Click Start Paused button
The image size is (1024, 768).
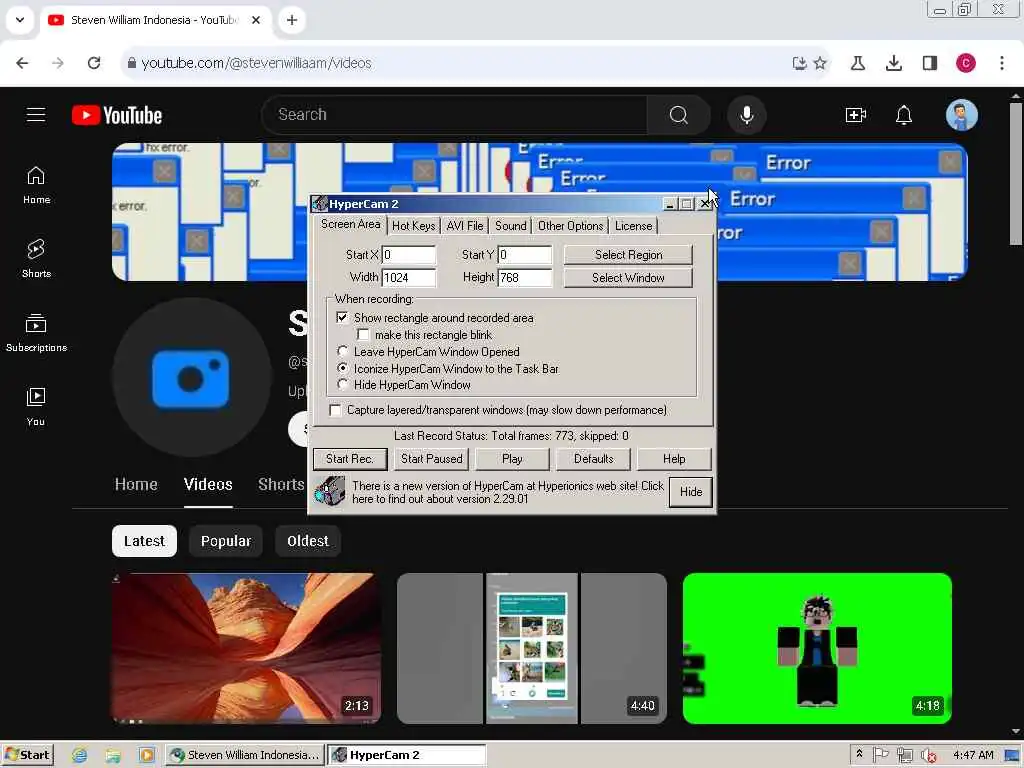[432, 459]
